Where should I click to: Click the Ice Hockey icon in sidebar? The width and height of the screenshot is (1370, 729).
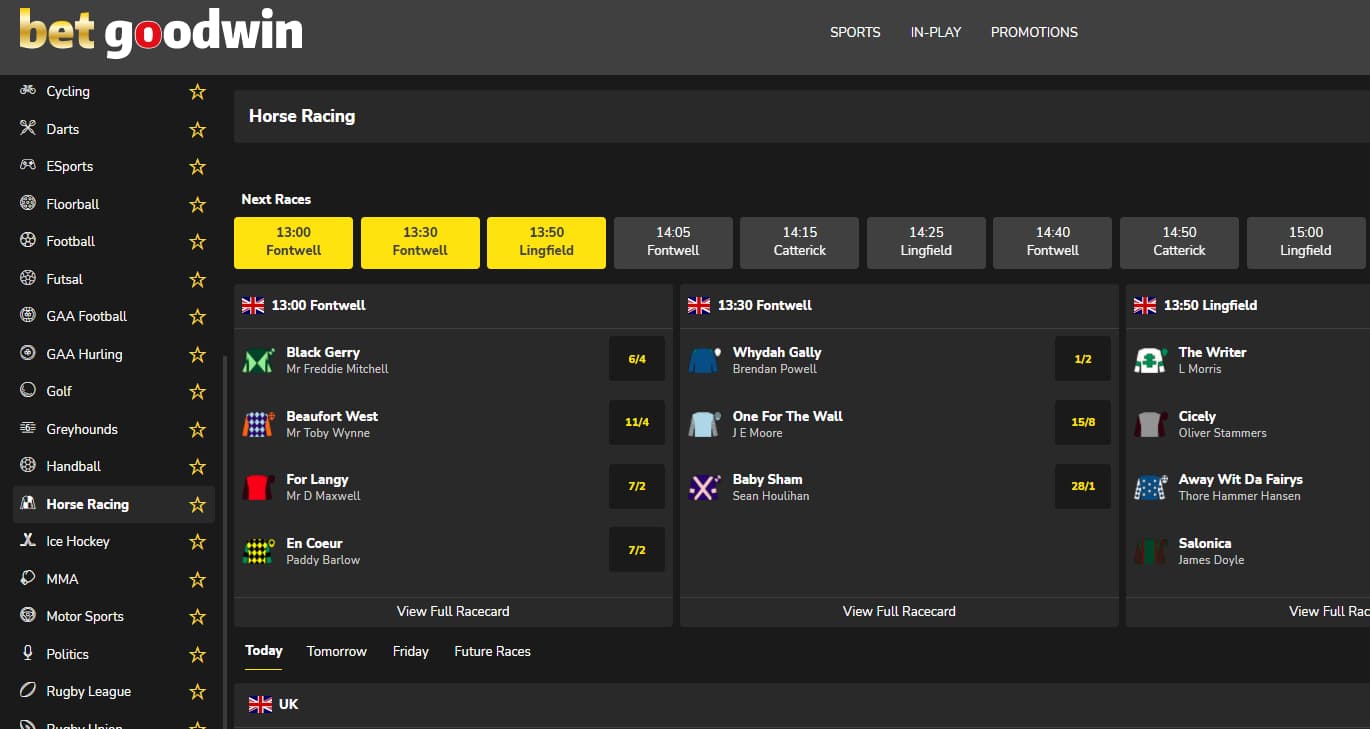coord(28,541)
